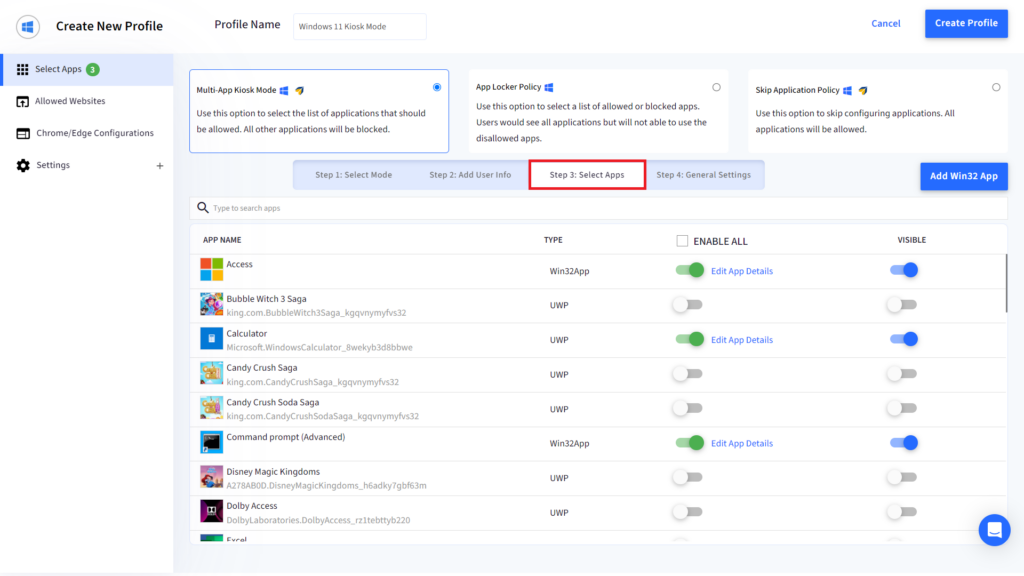
Task: Click the Cancel link
Action: tap(886, 24)
